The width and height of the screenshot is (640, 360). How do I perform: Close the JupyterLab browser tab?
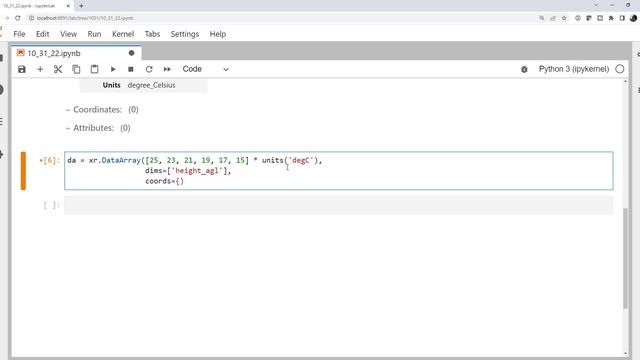click(68, 6)
